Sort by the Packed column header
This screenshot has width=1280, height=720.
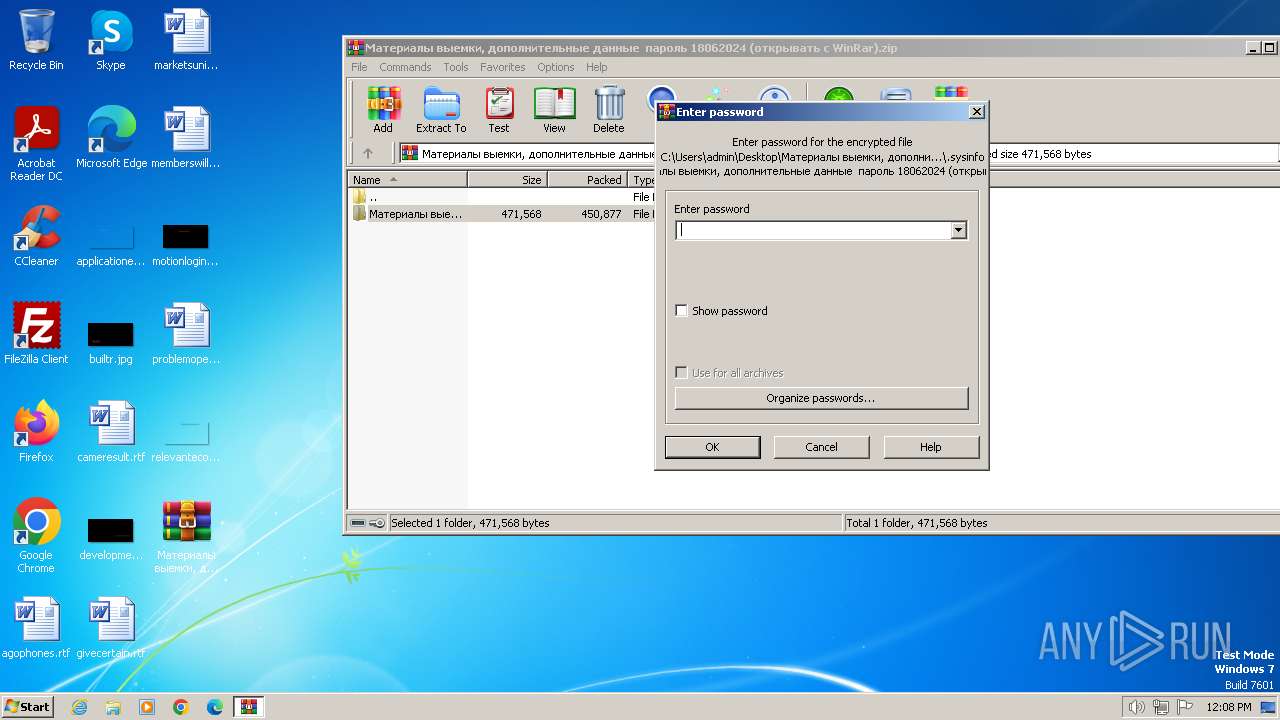coord(587,180)
